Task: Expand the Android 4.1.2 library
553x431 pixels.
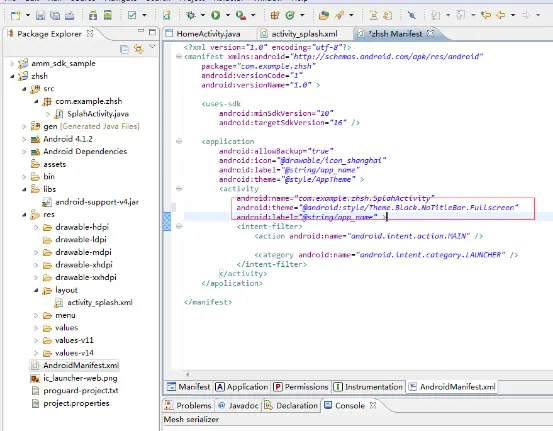Action: pyautogui.click(x=24, y=139)
